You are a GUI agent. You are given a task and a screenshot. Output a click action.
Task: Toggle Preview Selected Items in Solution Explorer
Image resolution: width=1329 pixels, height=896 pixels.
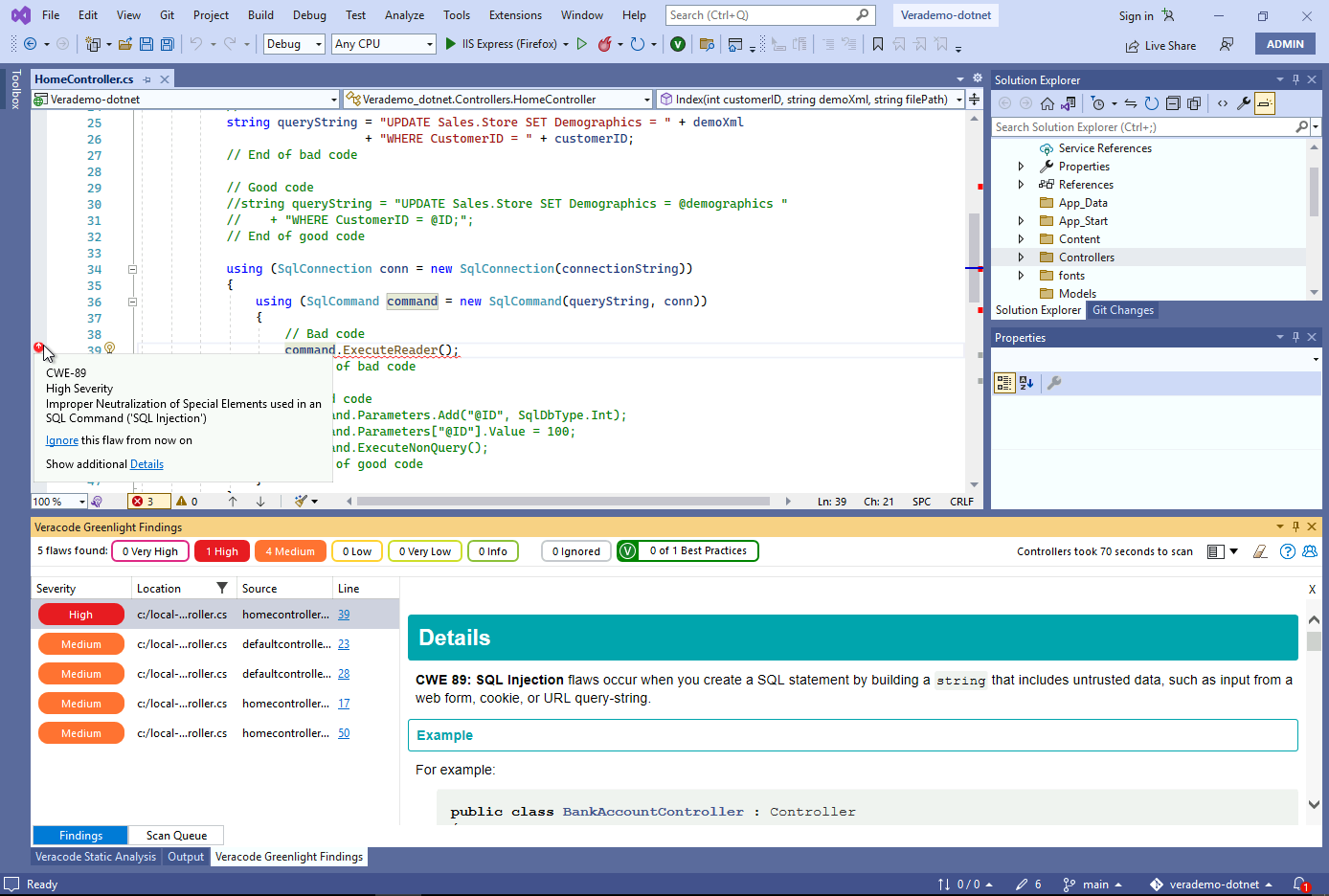(x=1265, y=103)
